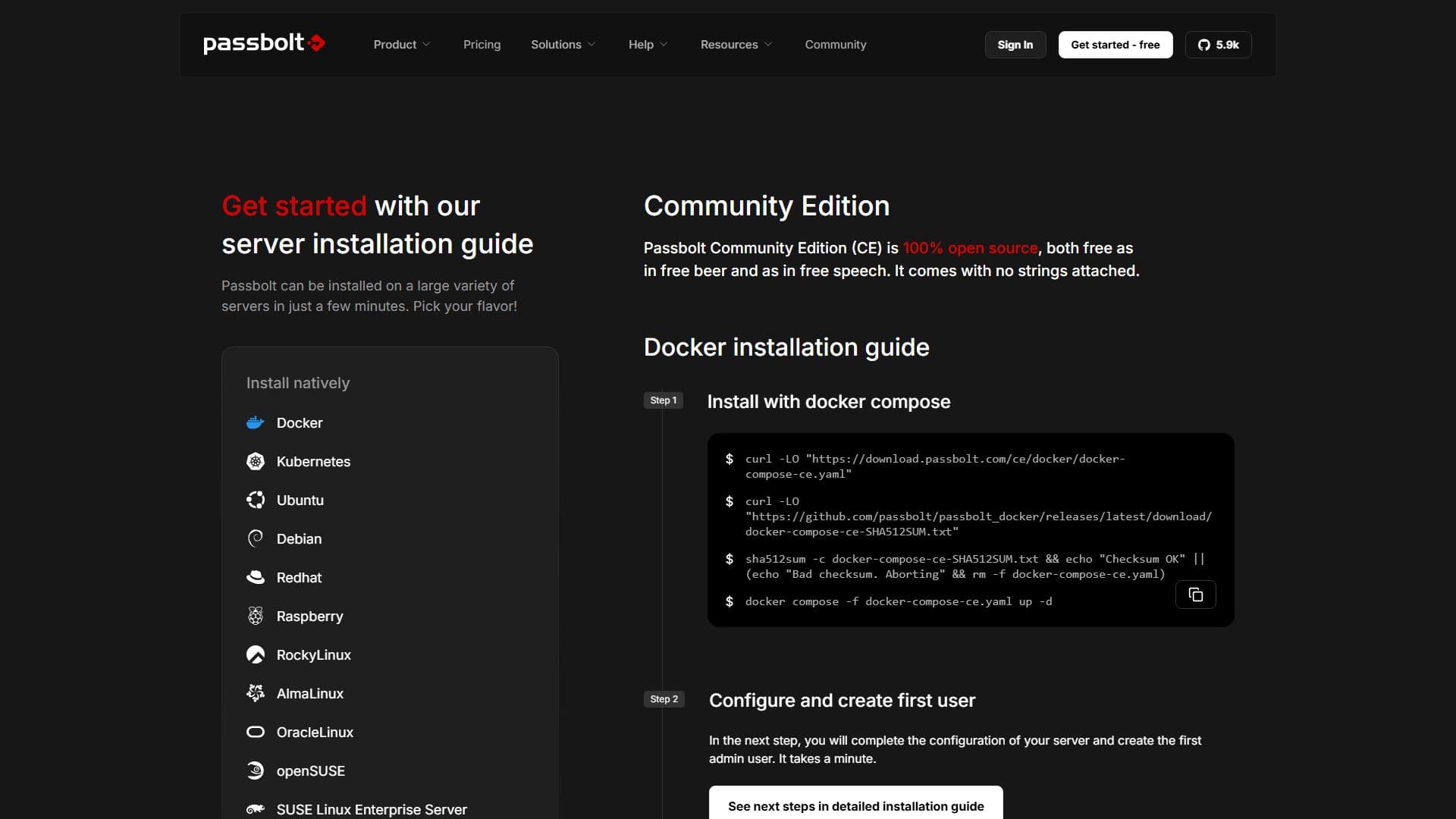Click the first curl download command

935,466
